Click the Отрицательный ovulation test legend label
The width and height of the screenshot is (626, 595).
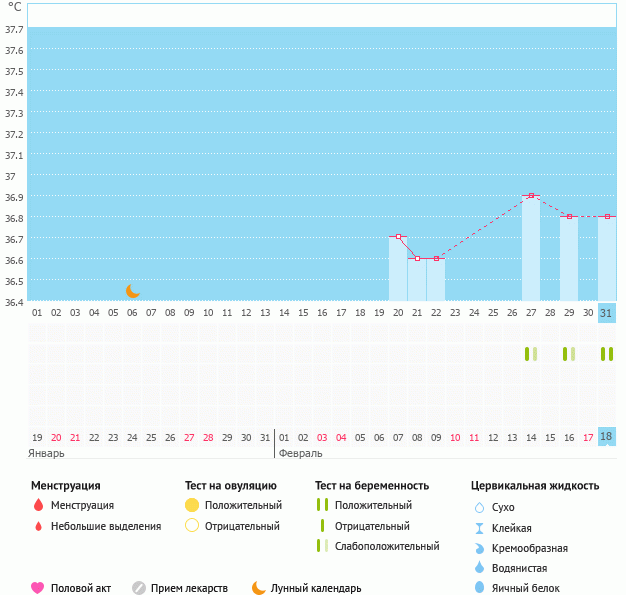point(242,526)
